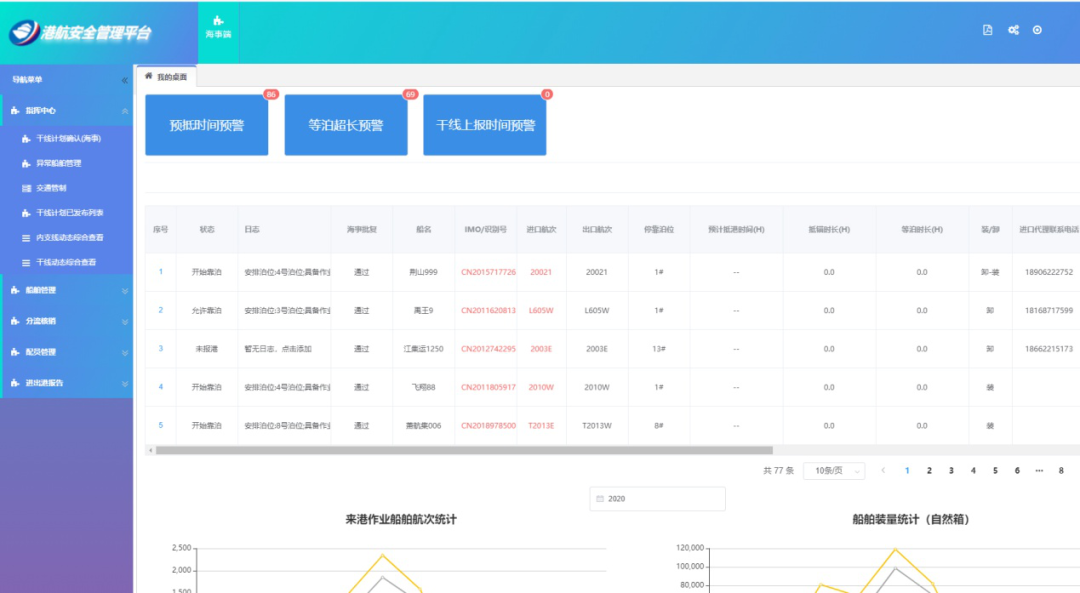Image resolution: width=1080 pixels, height=593 pixels.
Task: Click 来港作业船舶航次统计 chart title
Action: point(401,519)
